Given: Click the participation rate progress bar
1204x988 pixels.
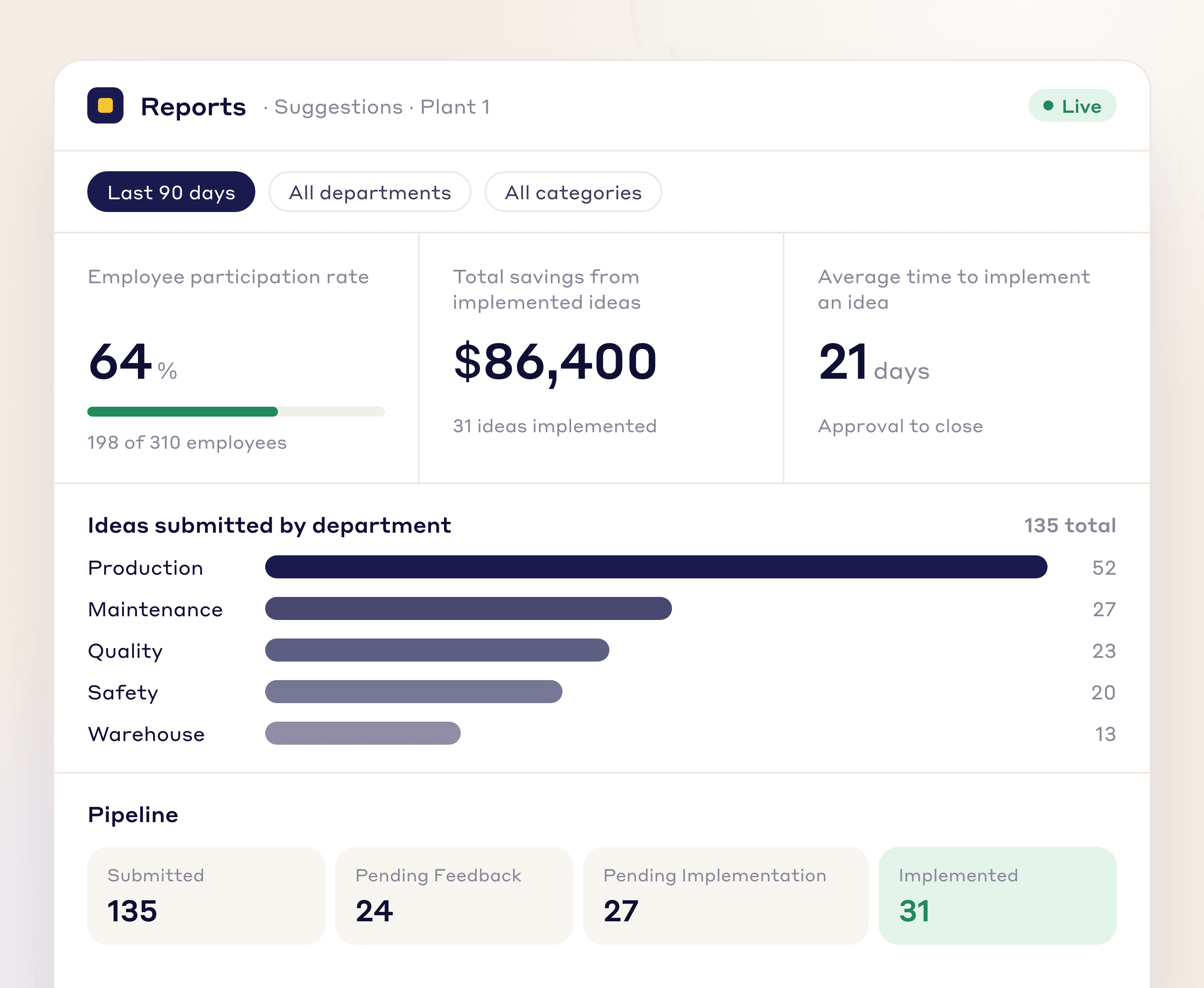Looking at the screenshot, I should 236,412.
